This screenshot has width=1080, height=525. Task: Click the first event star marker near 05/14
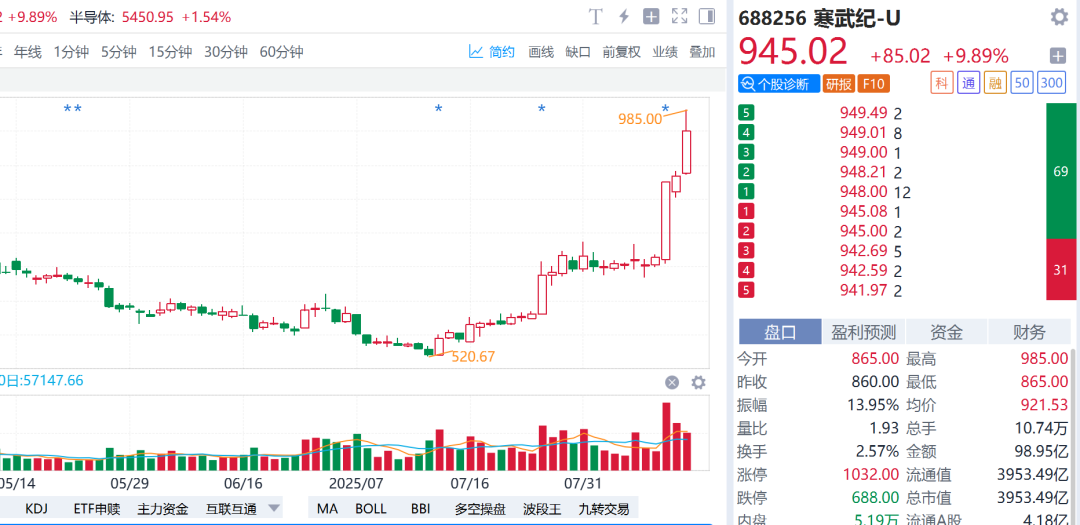tap(68, 109)
